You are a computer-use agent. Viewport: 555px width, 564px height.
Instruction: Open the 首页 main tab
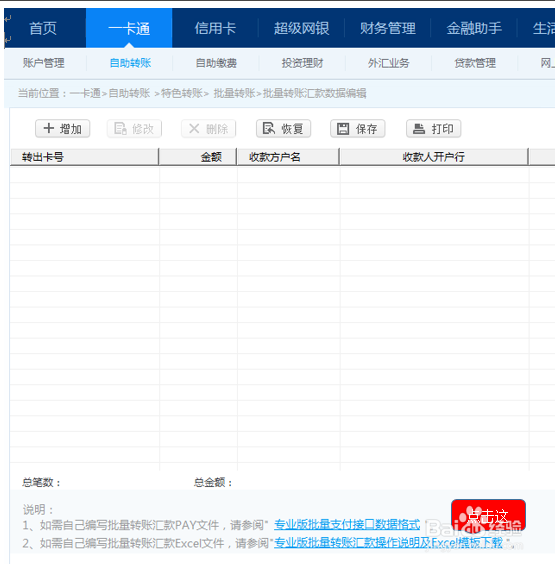point(43,28)
